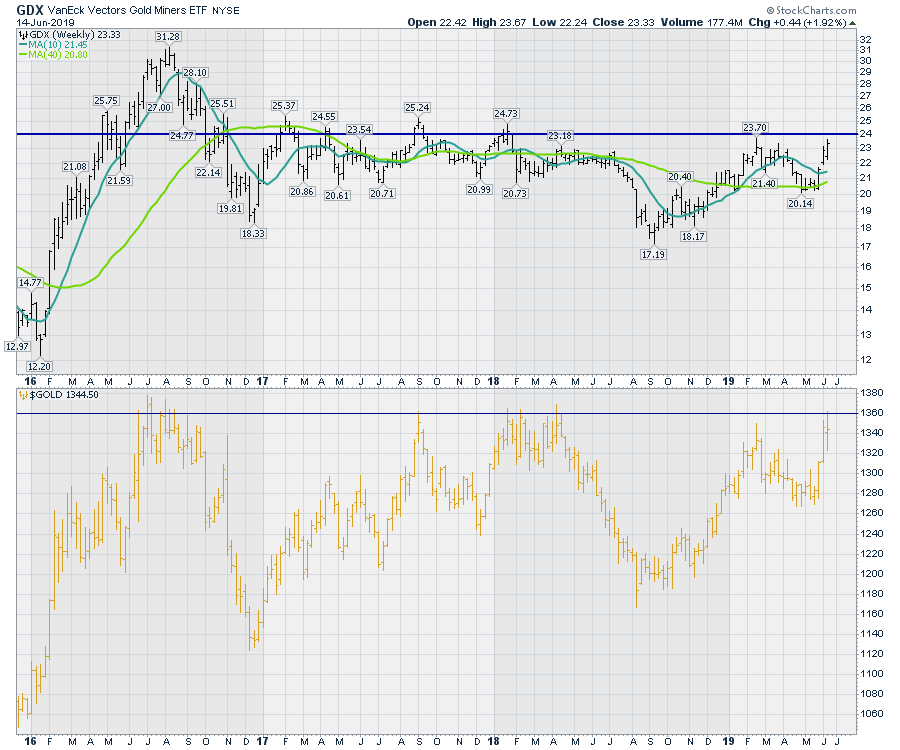Image resolution: width=900 pixels, height=750 pixels.
Task: Click the 18.33 low price annotation
Action: (x=253, y=232)
